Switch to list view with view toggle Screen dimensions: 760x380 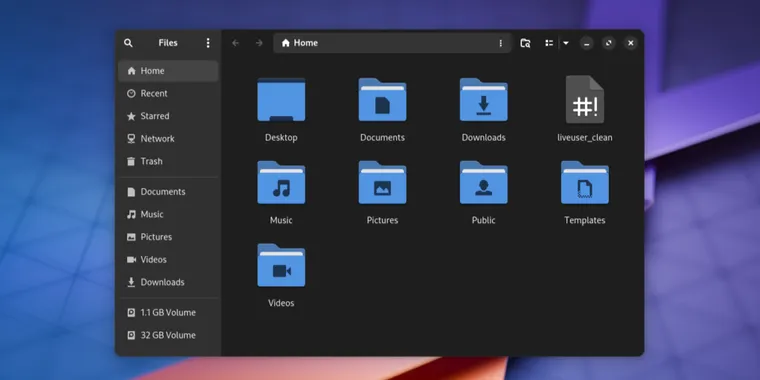coord(549,43)
